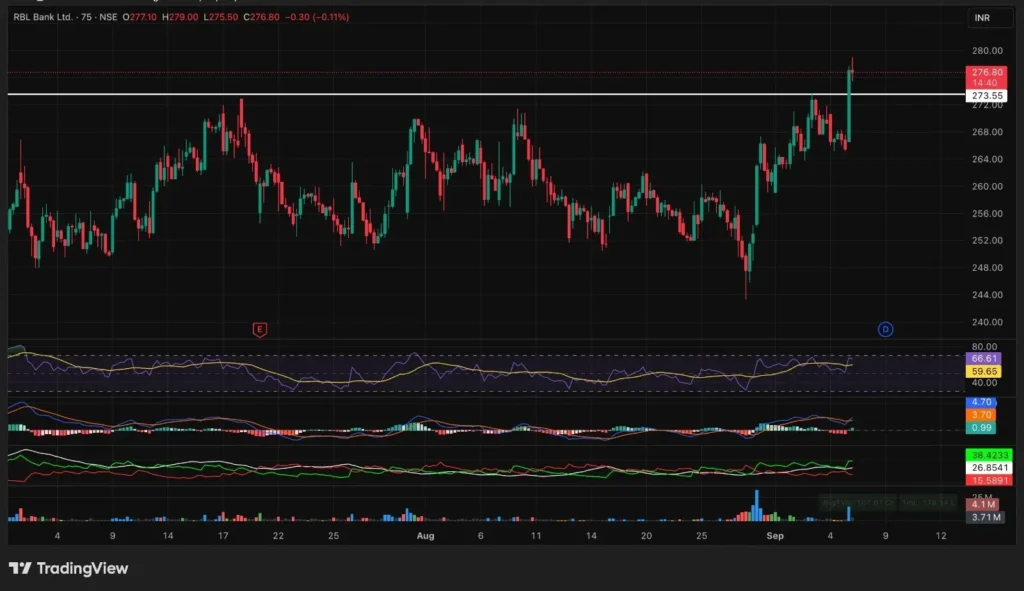Screen dimensions: 1024x591
Task: Click the yellow 59.65 RSI average label
Action: (985, 371)
